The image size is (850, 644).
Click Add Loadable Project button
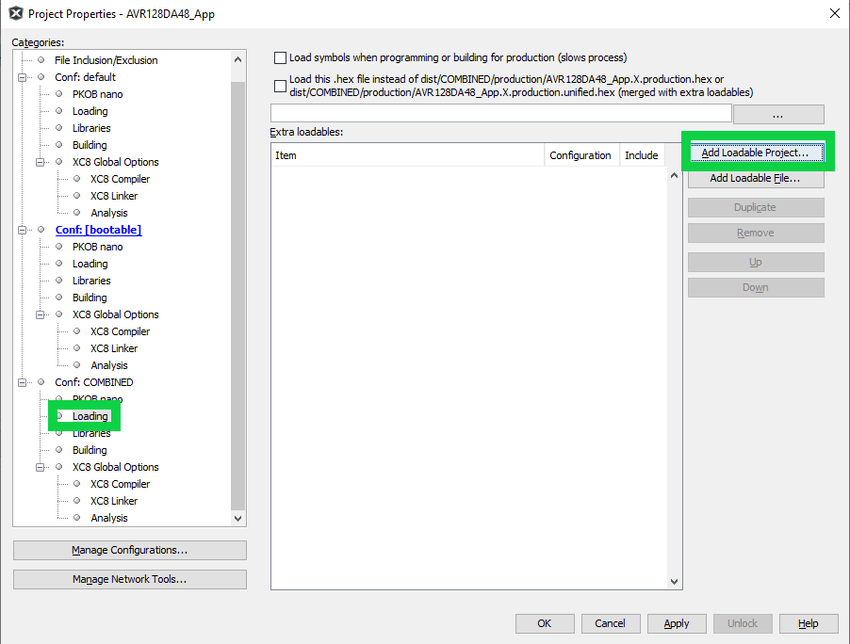755,153
